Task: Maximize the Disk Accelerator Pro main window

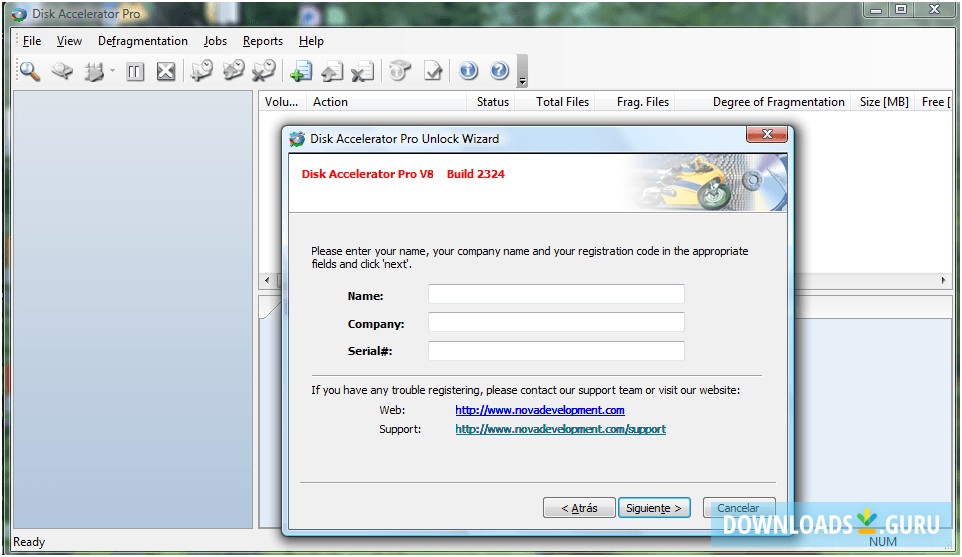Action: tap(901, 9)
